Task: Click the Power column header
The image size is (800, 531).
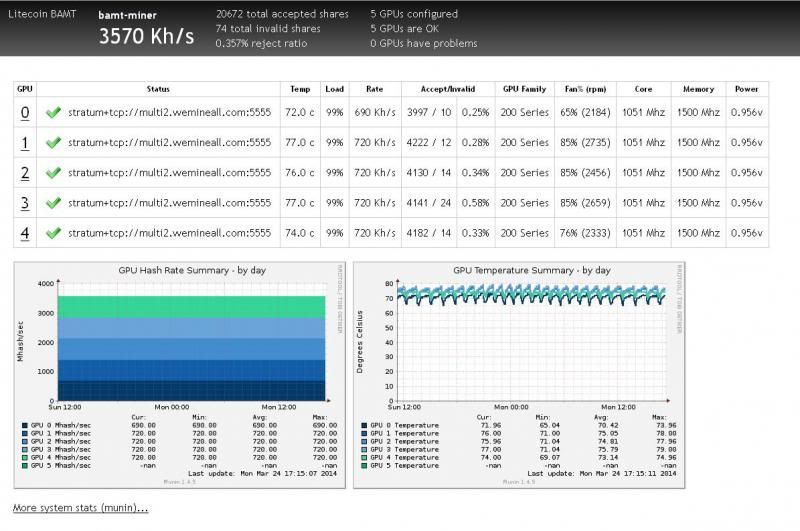Action: [747, 89]
